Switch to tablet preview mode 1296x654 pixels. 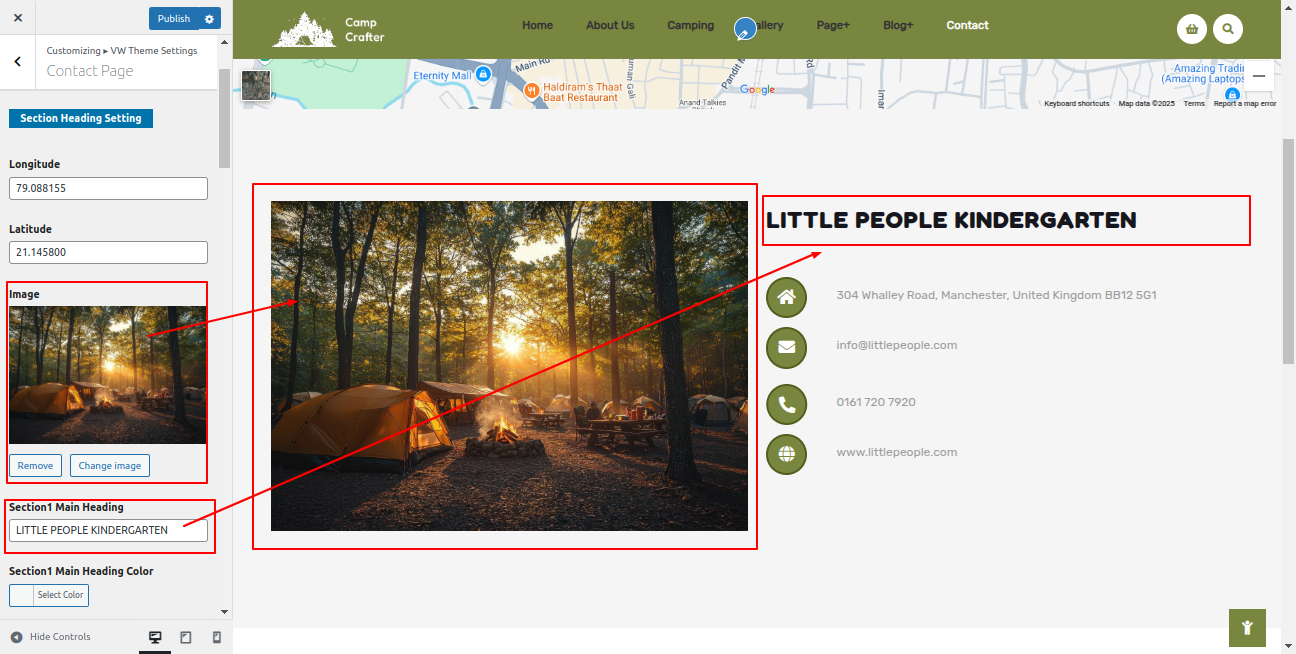tap(186, 637)
